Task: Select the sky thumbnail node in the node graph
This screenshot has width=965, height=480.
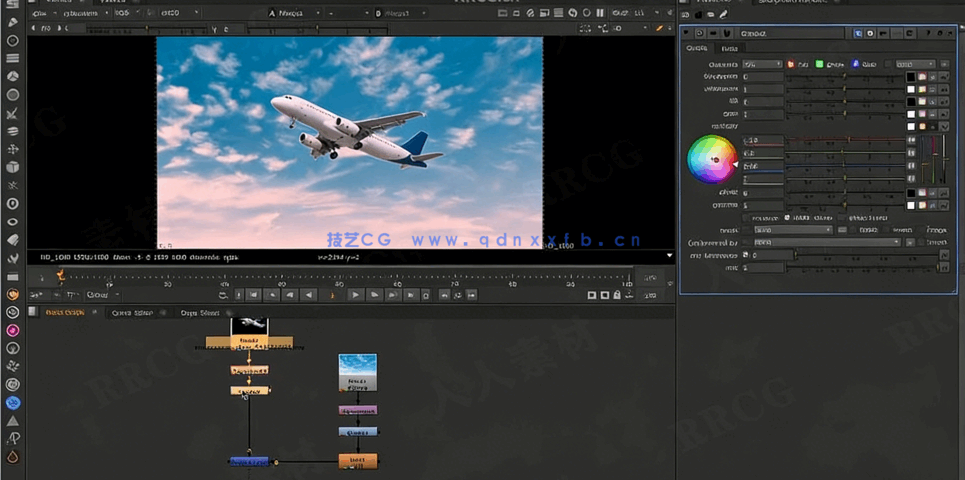Action: [x=358, y=372]
